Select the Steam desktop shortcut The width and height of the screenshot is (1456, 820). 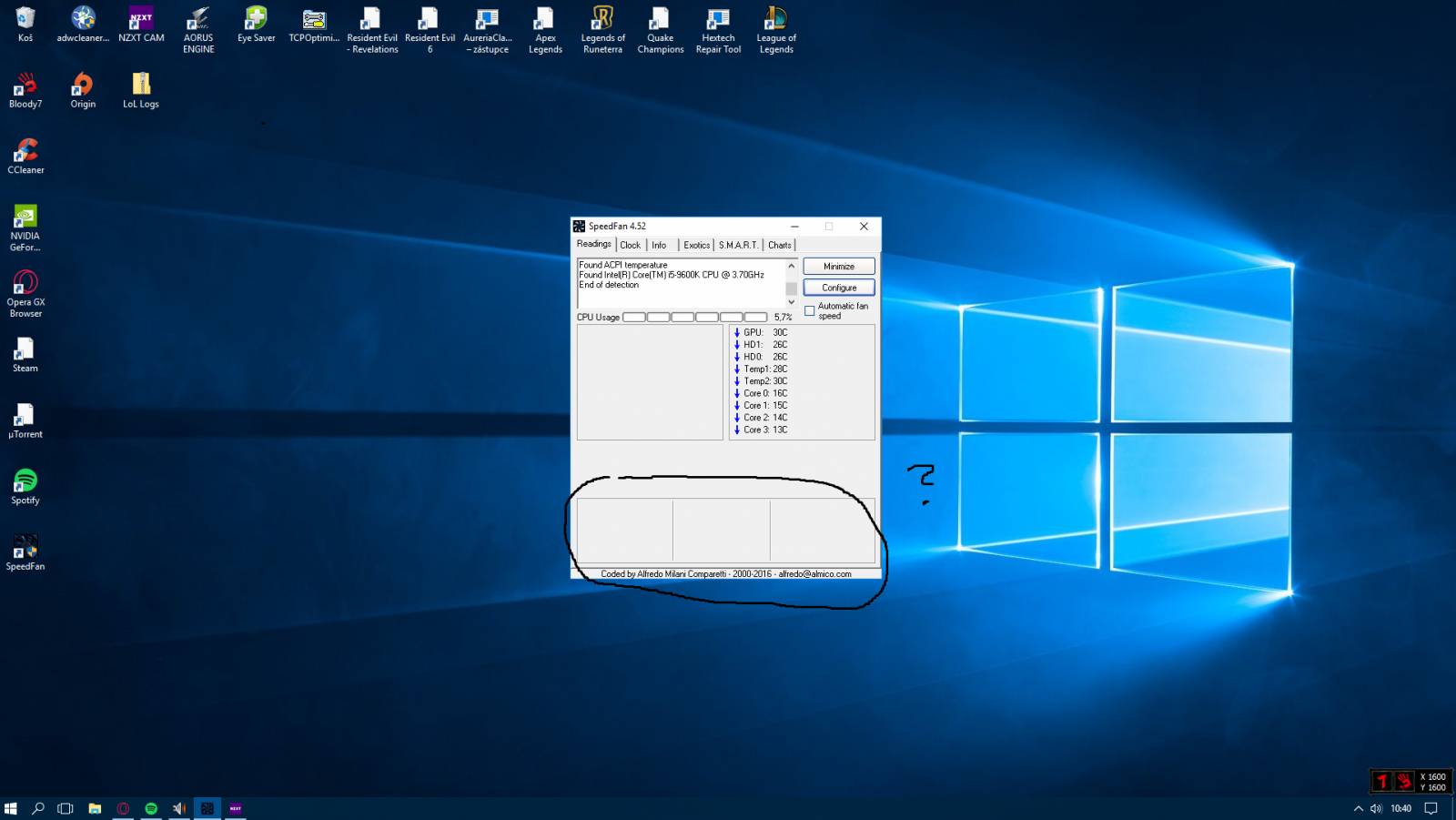pos(25,355)
